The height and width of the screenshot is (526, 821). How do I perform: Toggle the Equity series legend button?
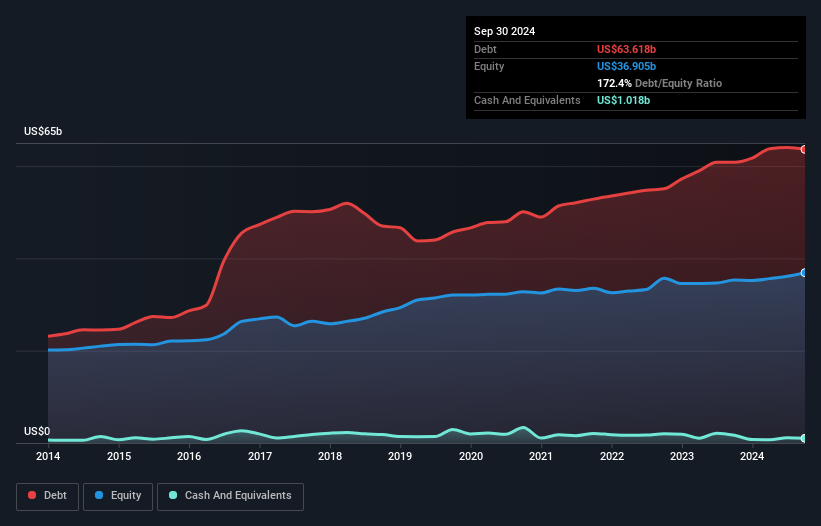tap(118, 496)
